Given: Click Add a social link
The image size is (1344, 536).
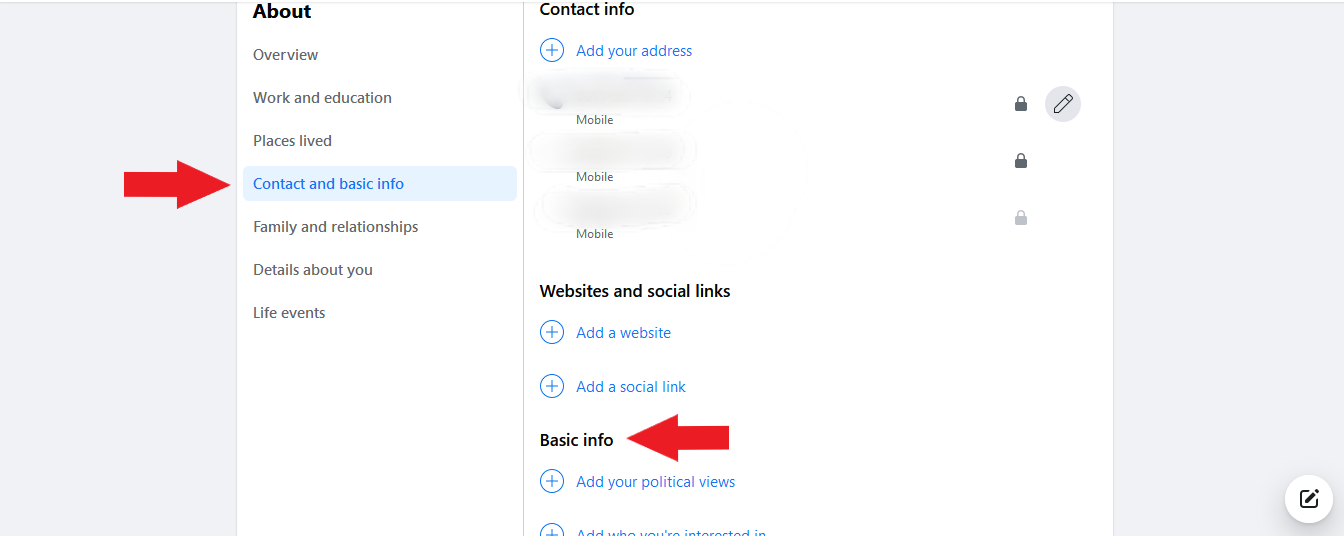Looking at the screenshot, I should click(631, 387).
